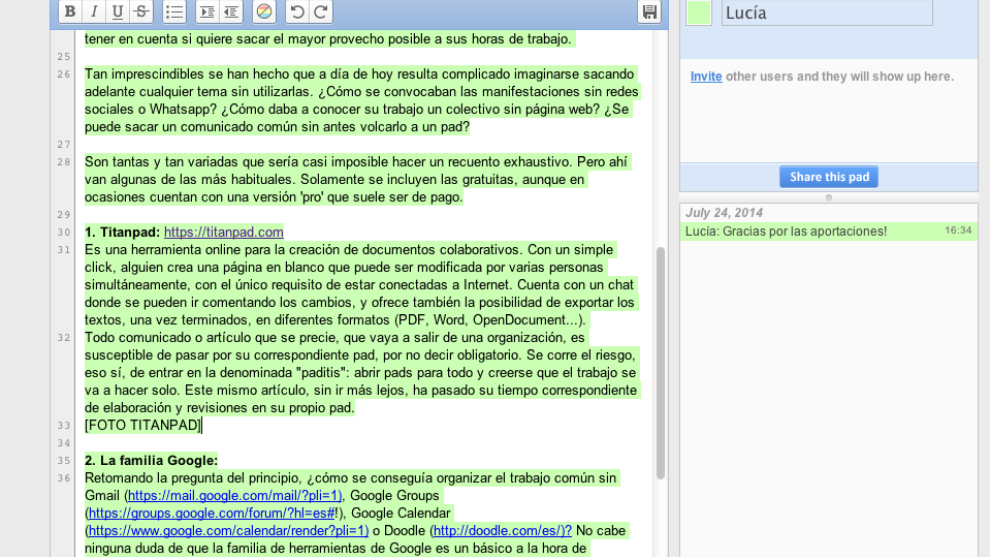The image size is (990, 557).
Task: Insert a bulleted list
Action: tap(174, 12)
